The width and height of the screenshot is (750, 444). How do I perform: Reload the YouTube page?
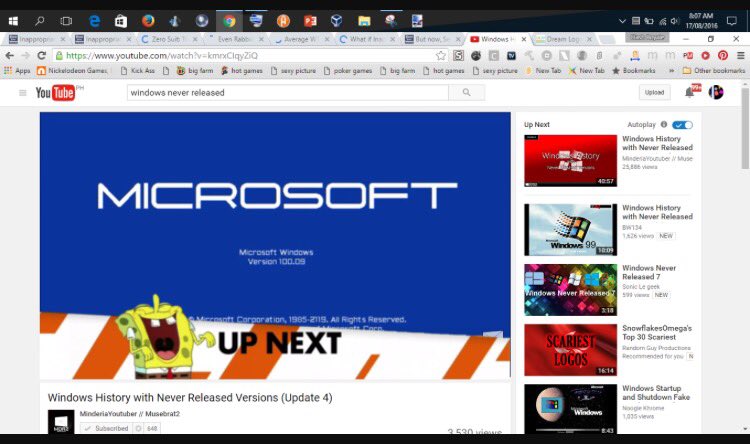coord(41,56)
